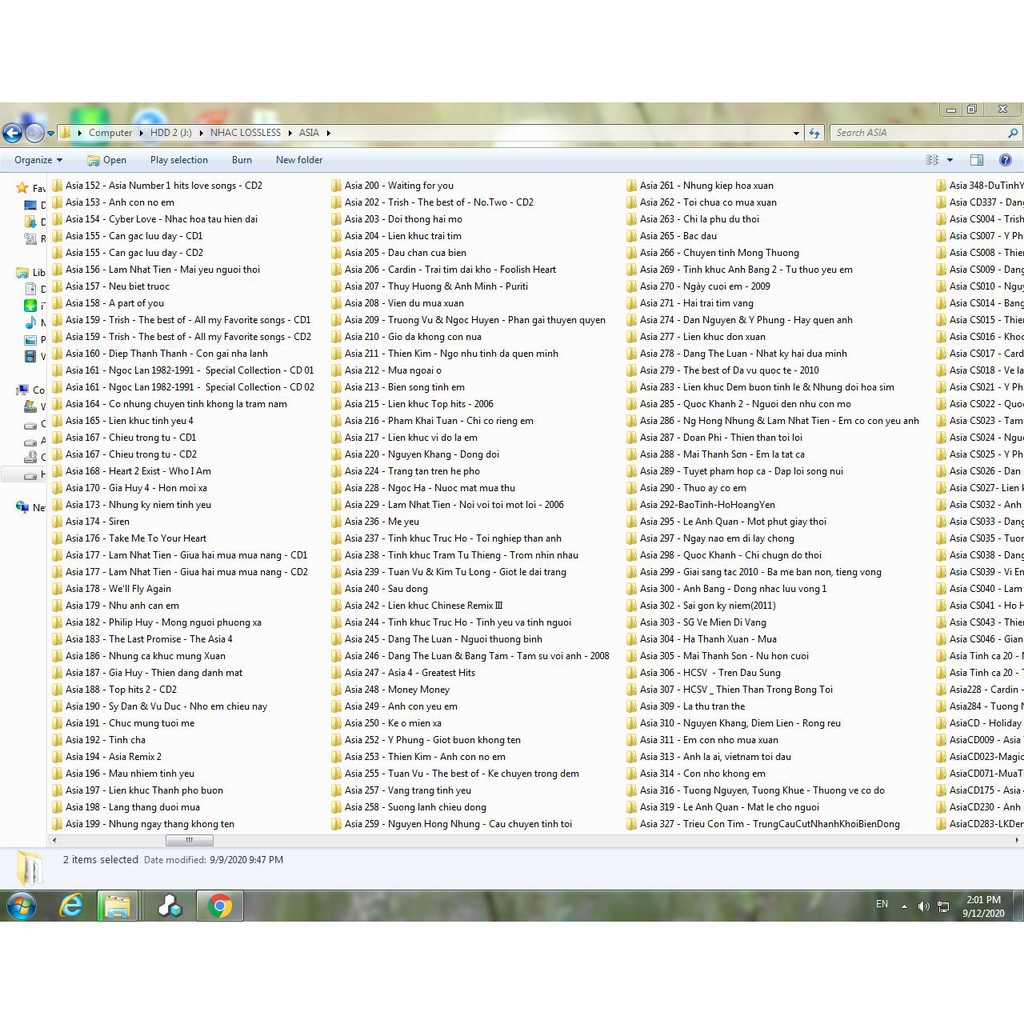Open the Help question mark icon
The image size is (1024, 1024).
[x=1005, y=160]
